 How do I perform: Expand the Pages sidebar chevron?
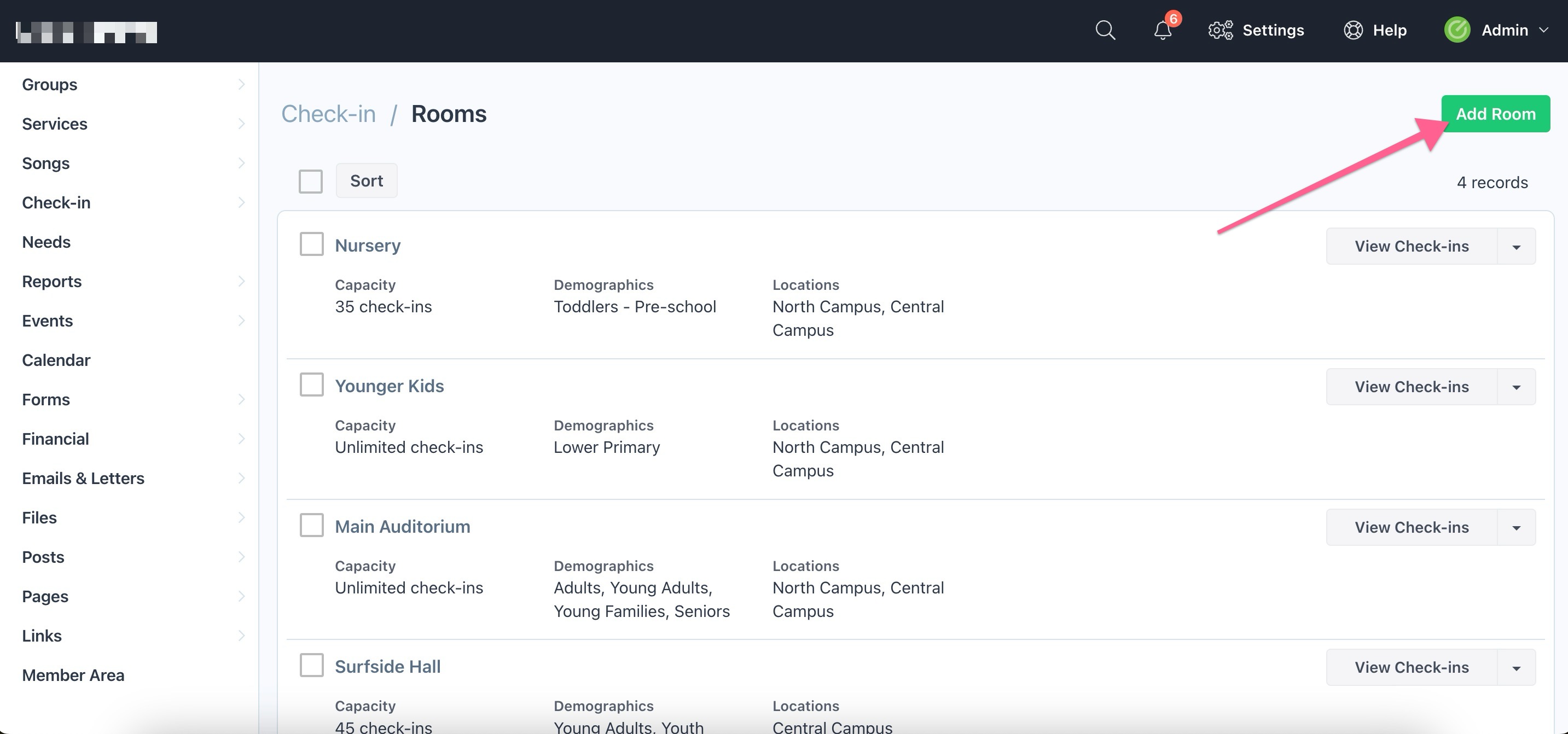tap(241, 596)
